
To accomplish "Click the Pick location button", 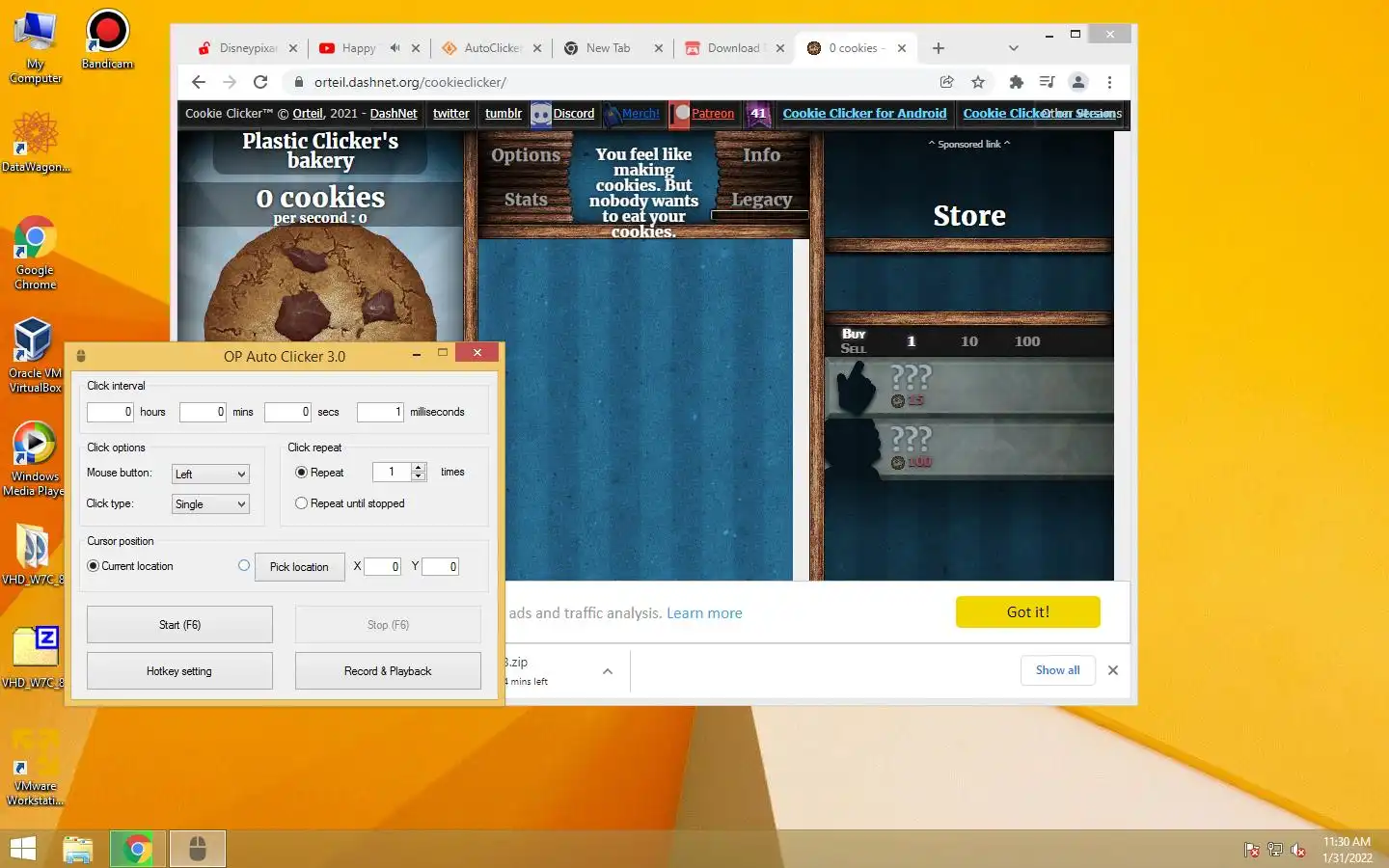I will point(299,567).
